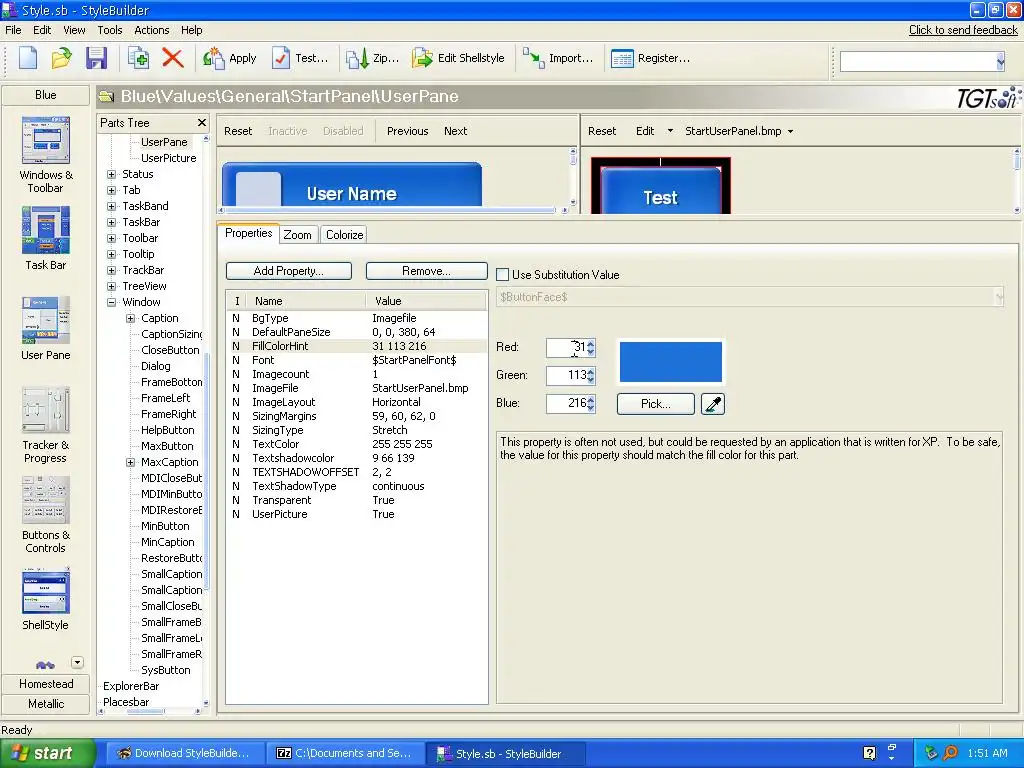Enable the Use Substitution Value checkbox

click(503, 275)
